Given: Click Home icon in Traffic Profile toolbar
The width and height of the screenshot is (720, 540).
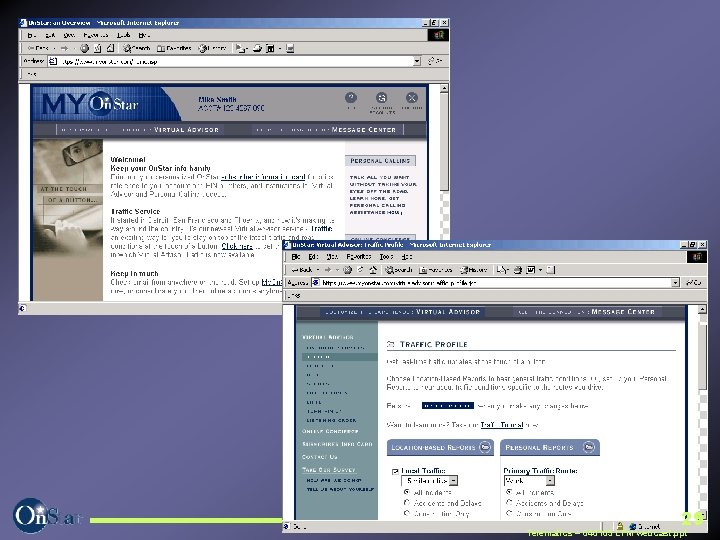Looking at the screenshot, I should click(373, 270).
